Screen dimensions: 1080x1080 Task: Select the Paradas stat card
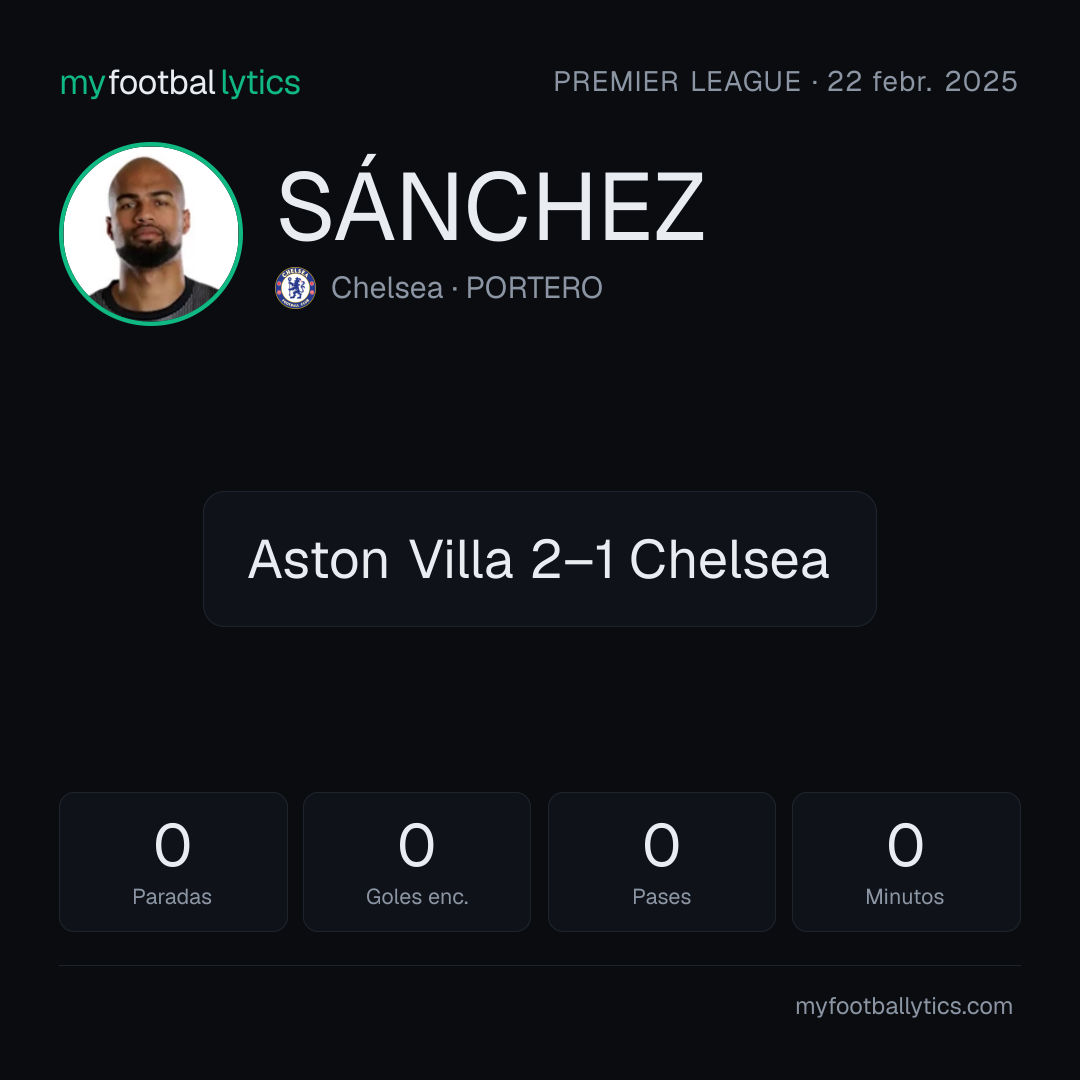click(x=173, y=862)
